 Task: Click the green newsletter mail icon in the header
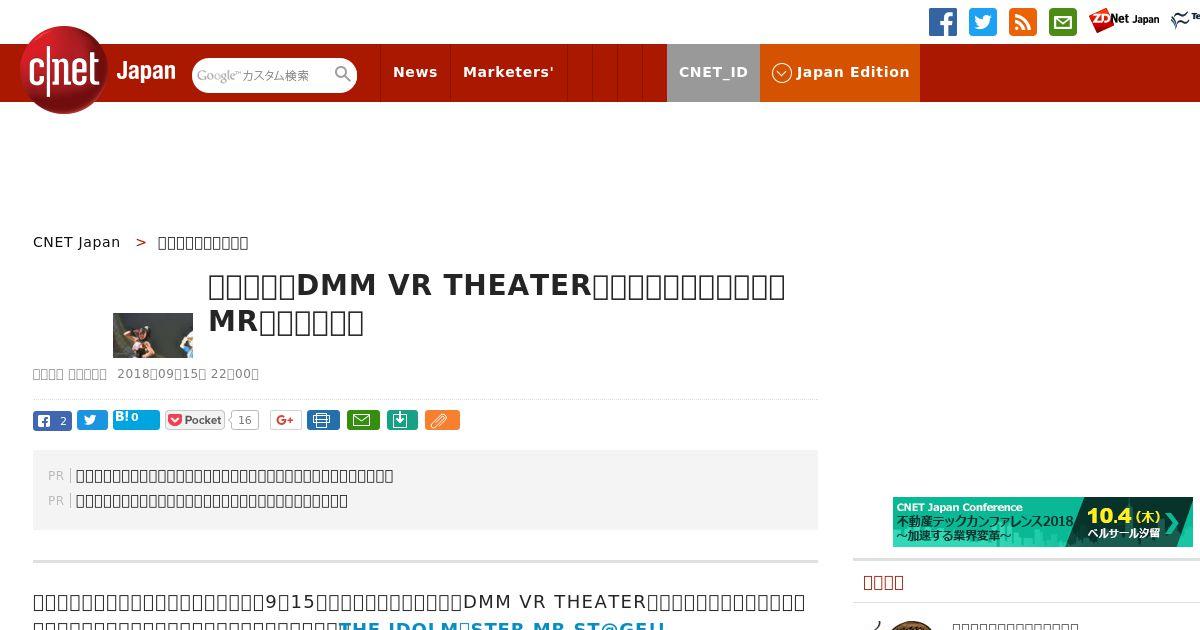(1063, 22)
